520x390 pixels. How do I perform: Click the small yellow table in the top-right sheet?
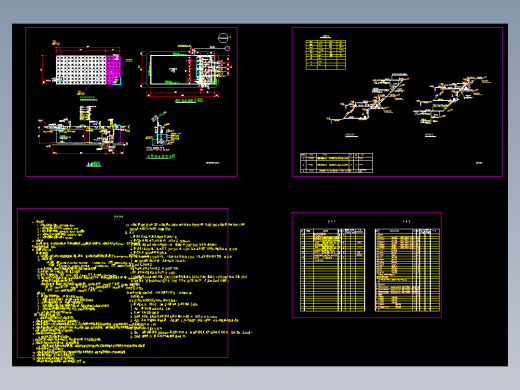click(x=326, y=55)
